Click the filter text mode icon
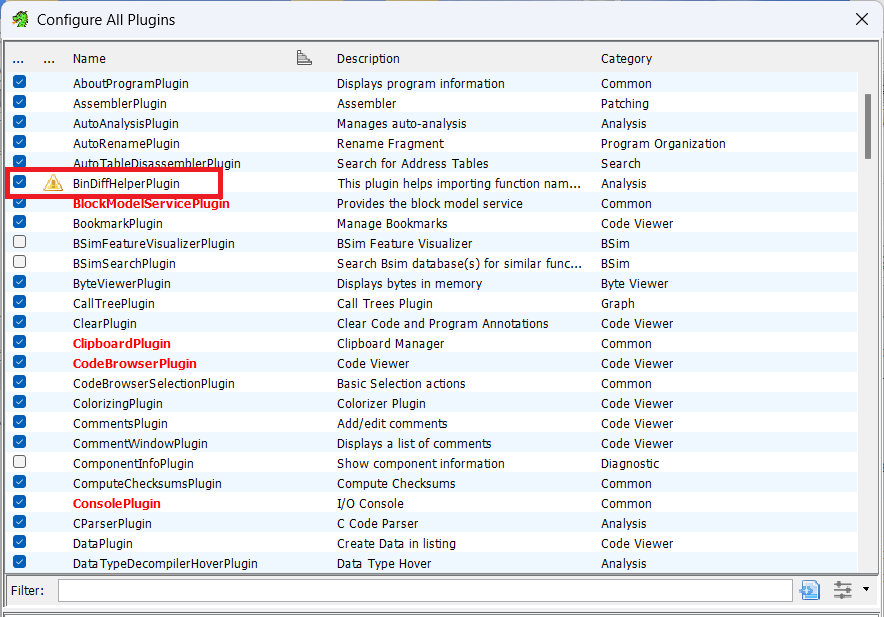This screenshot has width=884, height=617. click(810, 590)
